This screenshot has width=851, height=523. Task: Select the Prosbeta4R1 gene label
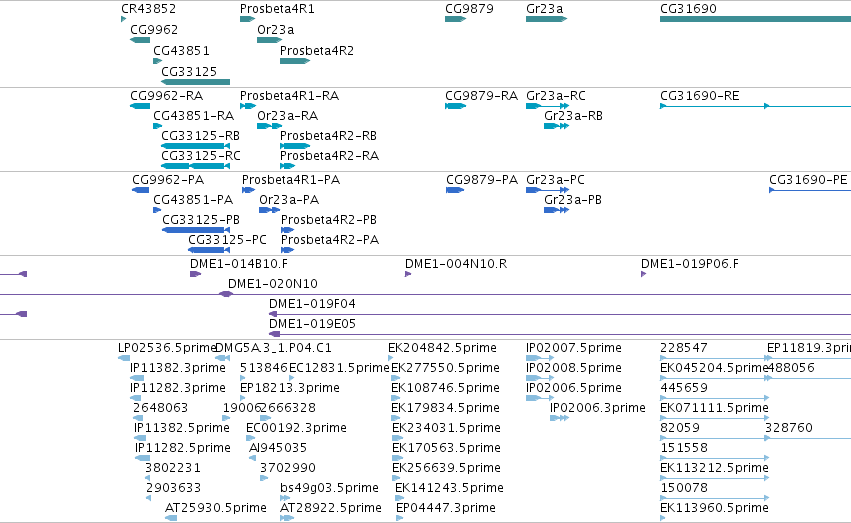pyautogui.click(x=277, y=9)
